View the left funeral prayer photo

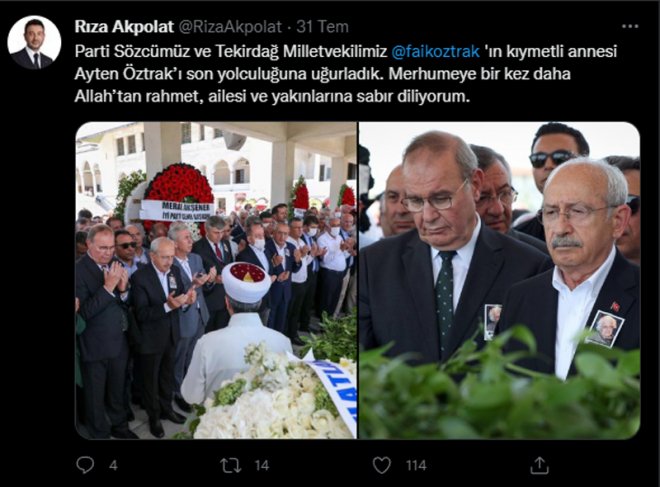[216, 280]
